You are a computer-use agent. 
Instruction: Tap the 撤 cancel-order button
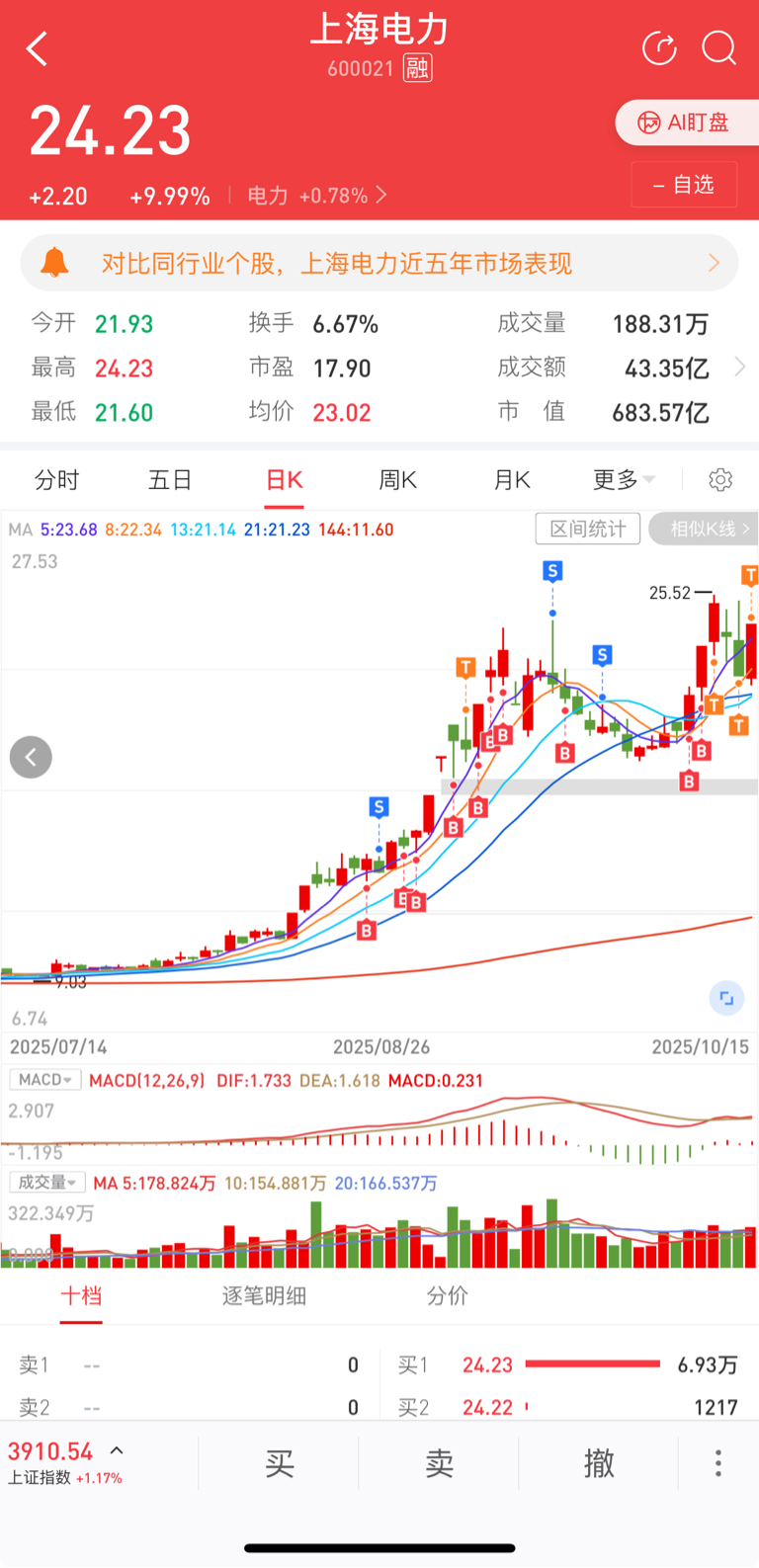point(599,1462)
